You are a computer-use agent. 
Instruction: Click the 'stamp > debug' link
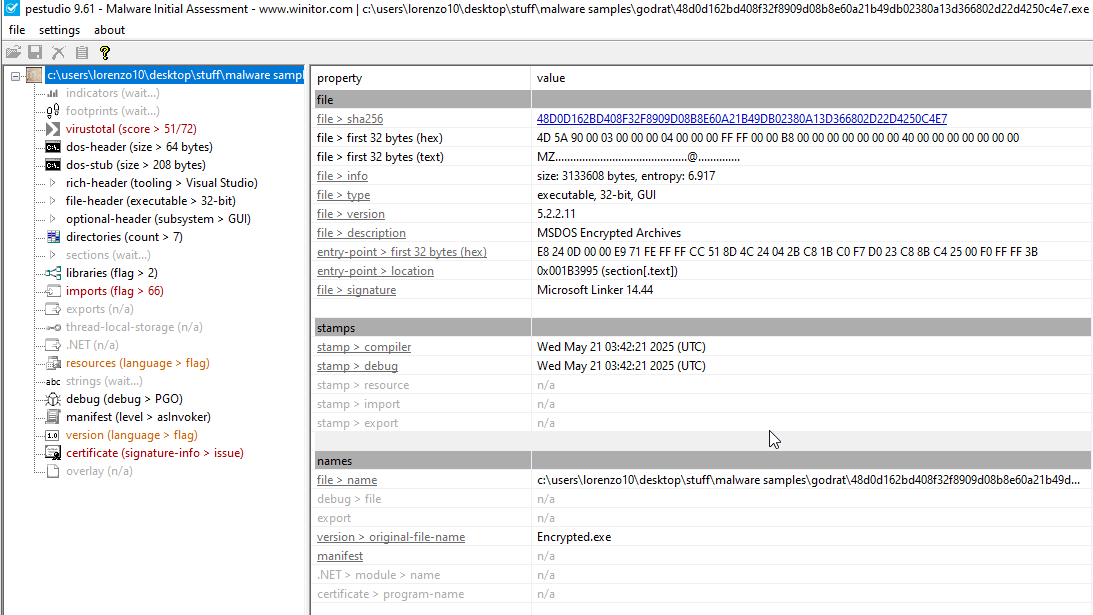point(358,366)
